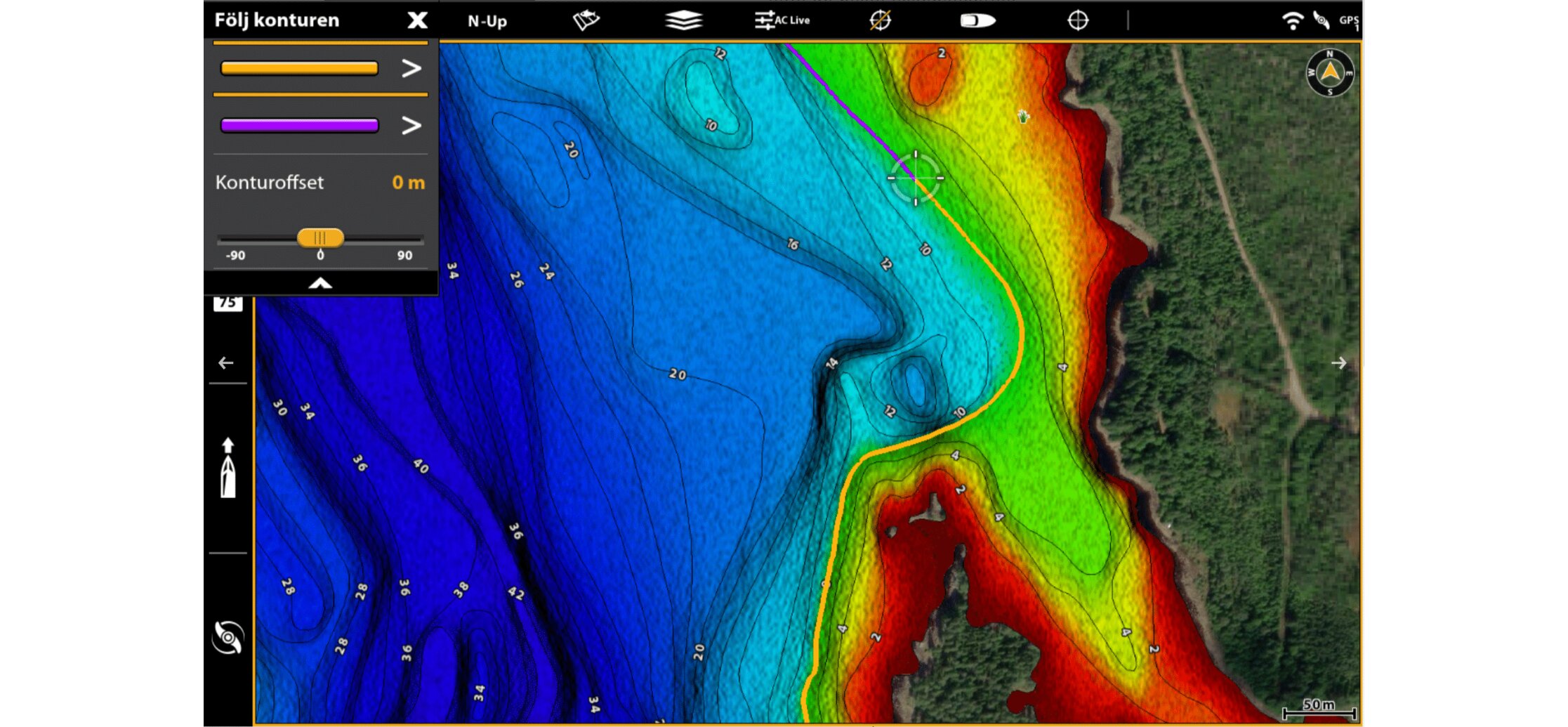The image size is (1568, 727).
Task: Click the Konturoffset slider handle
Action: click(320, 237)
